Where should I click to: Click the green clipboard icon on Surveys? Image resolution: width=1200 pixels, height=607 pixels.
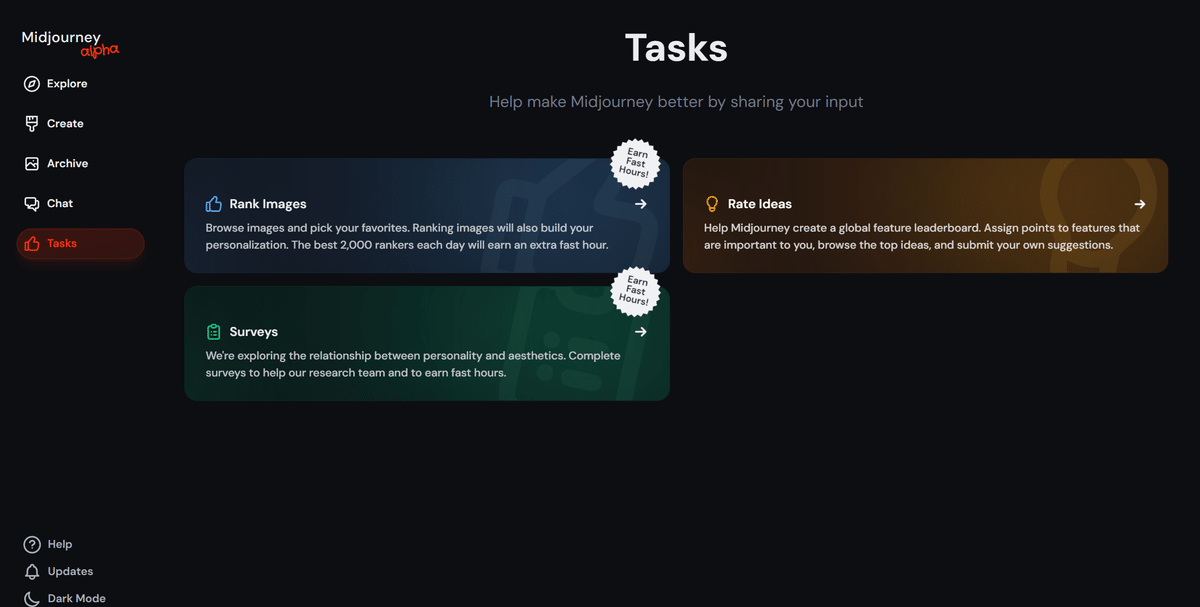pyautogui.click(x=213, y=332)
